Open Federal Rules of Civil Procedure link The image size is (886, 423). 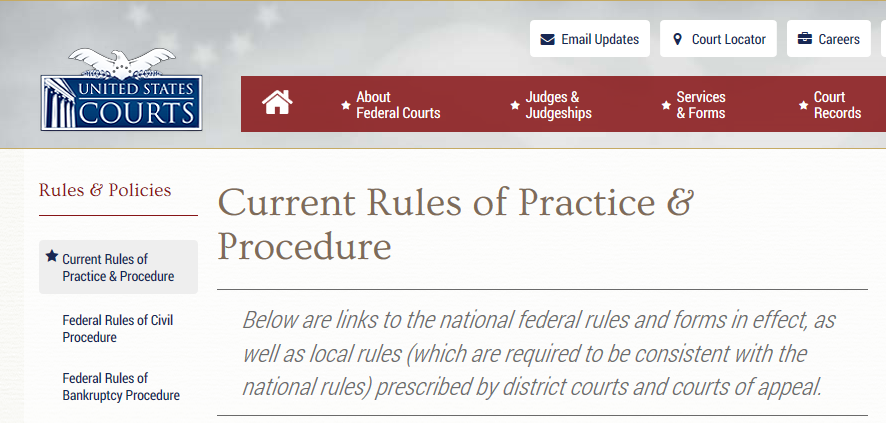118,329
